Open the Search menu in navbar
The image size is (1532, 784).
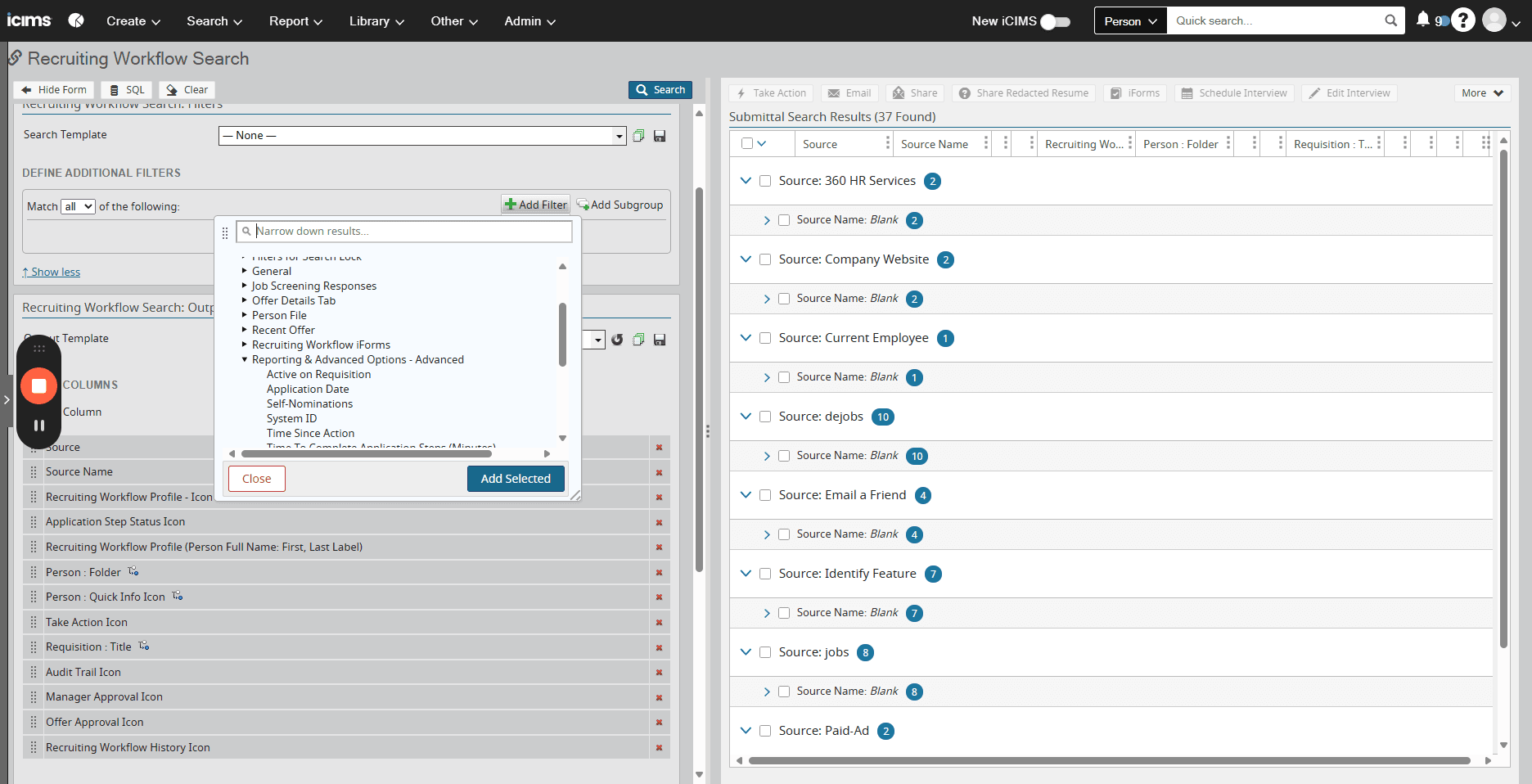coord(214,21)
